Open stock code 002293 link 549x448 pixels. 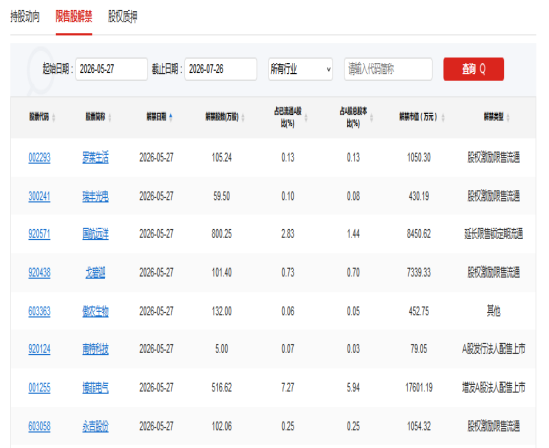[39, 158]
